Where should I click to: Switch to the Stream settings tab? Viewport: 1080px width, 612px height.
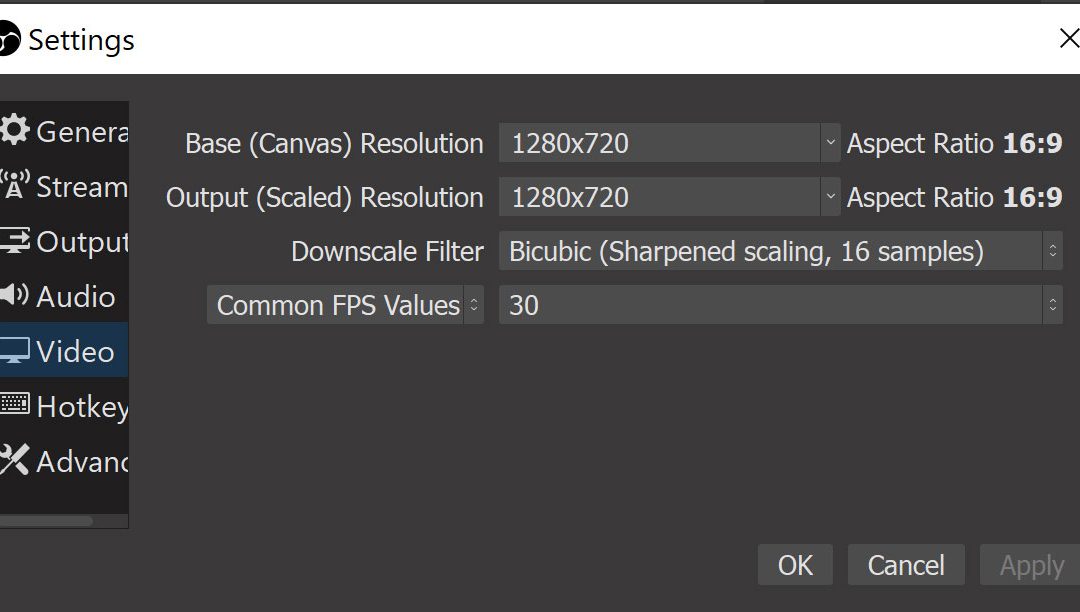[81, 187]
